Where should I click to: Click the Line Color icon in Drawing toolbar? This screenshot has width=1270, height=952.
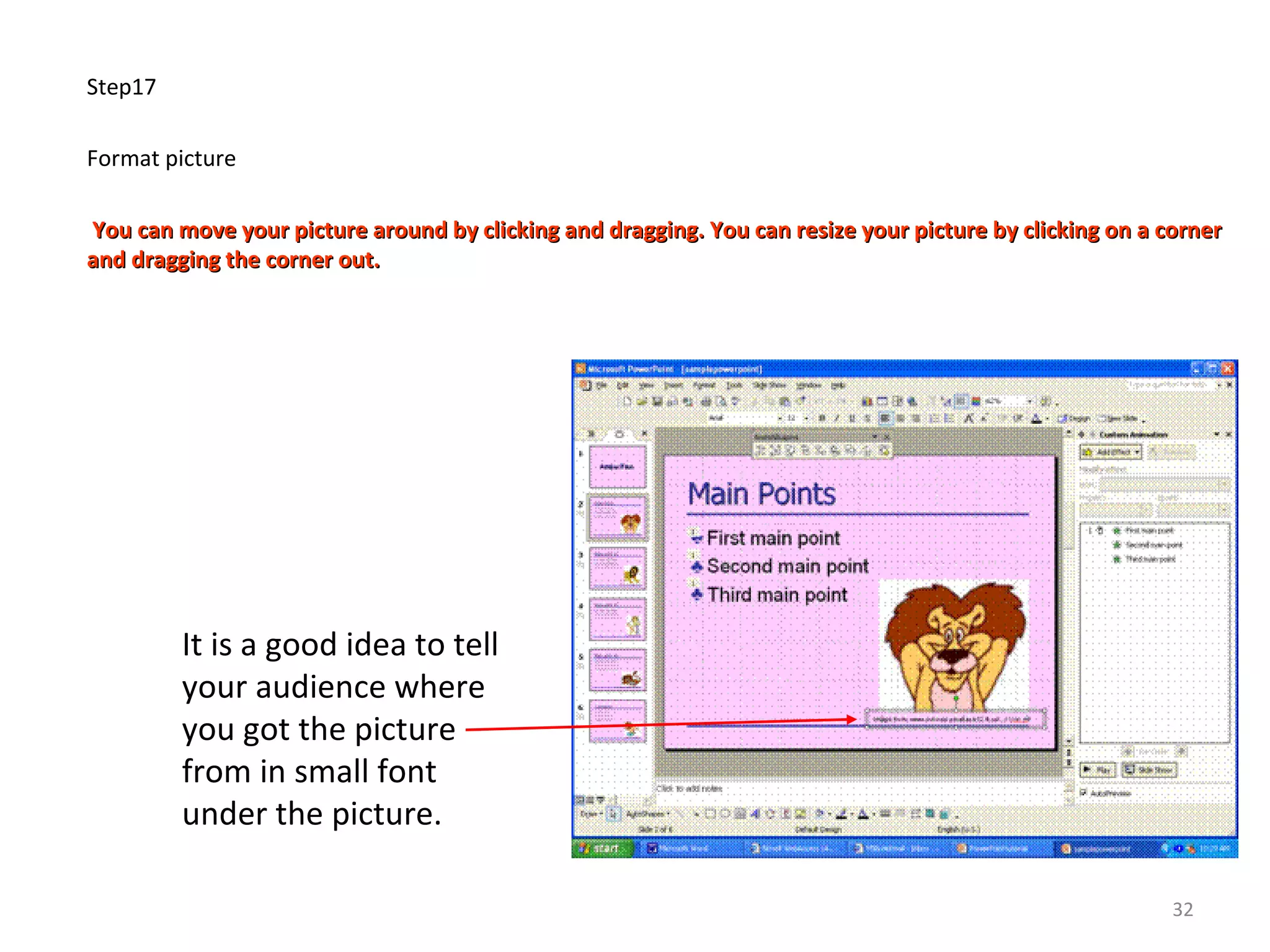click(x=841, y=814)
